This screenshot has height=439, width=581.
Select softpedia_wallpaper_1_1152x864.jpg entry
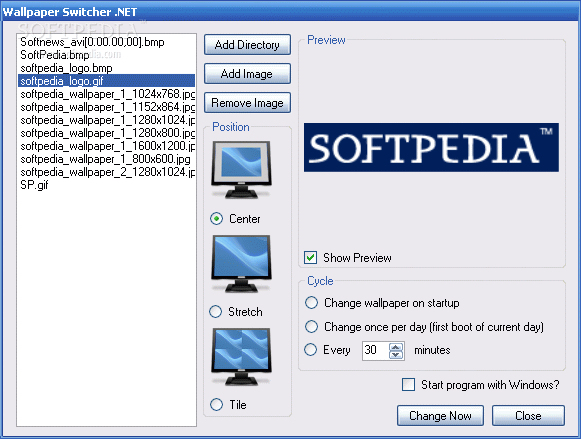click(x=106, y=107)
